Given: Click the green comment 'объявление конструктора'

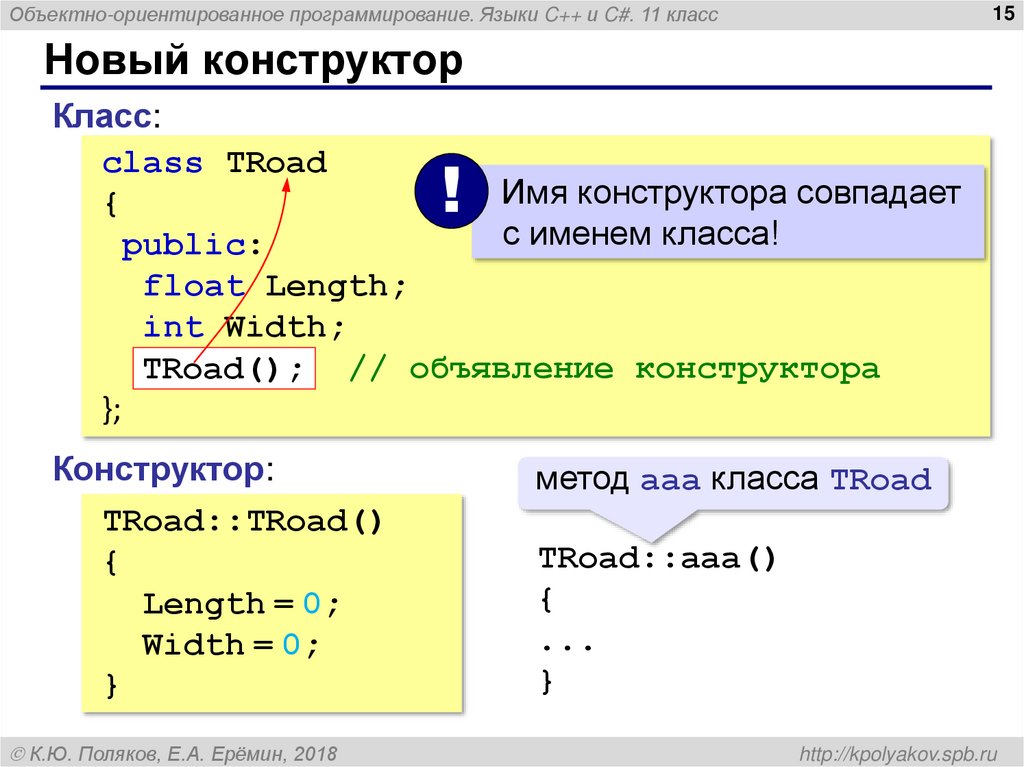Looking at the screenshot, I should click(644, 369).
